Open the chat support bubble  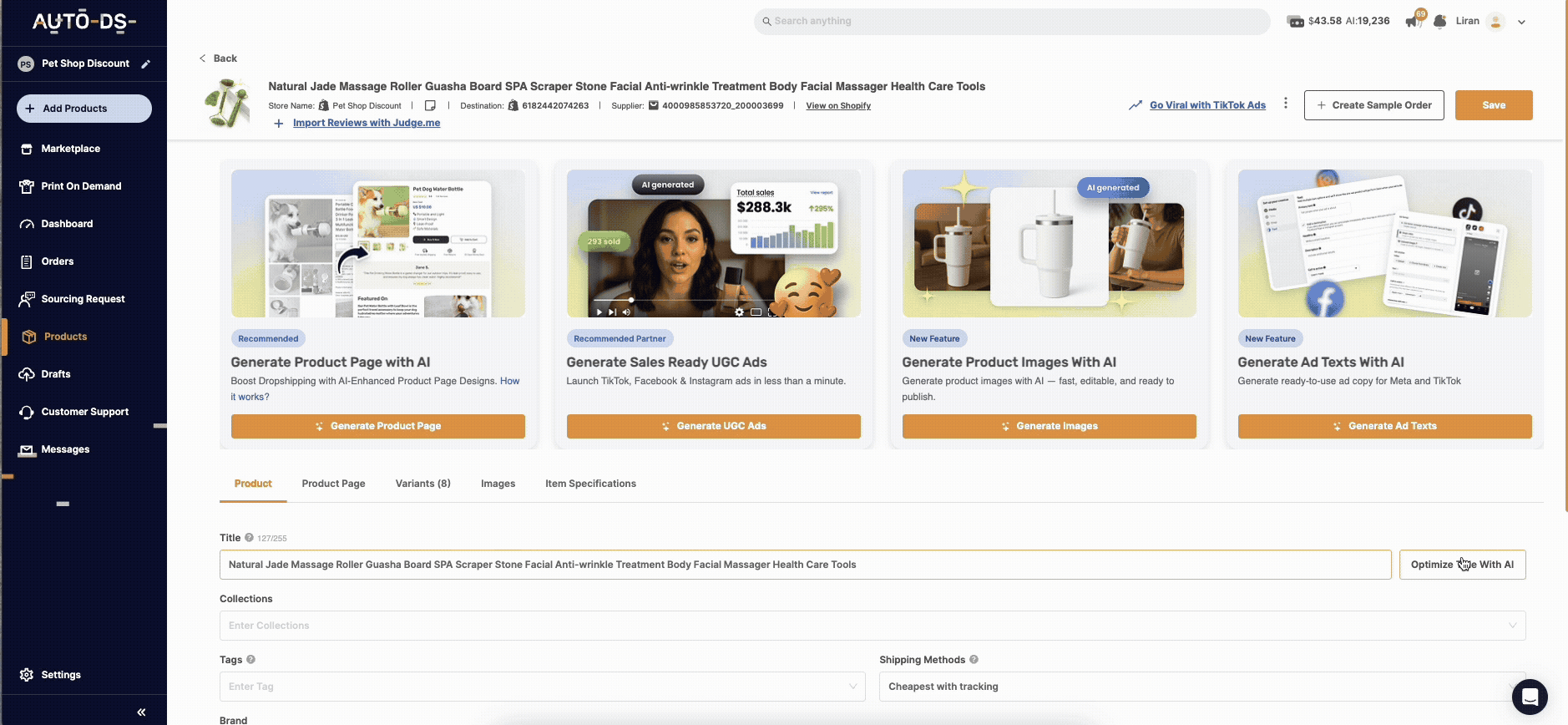pyautogui.click(x=1530, y=697)
